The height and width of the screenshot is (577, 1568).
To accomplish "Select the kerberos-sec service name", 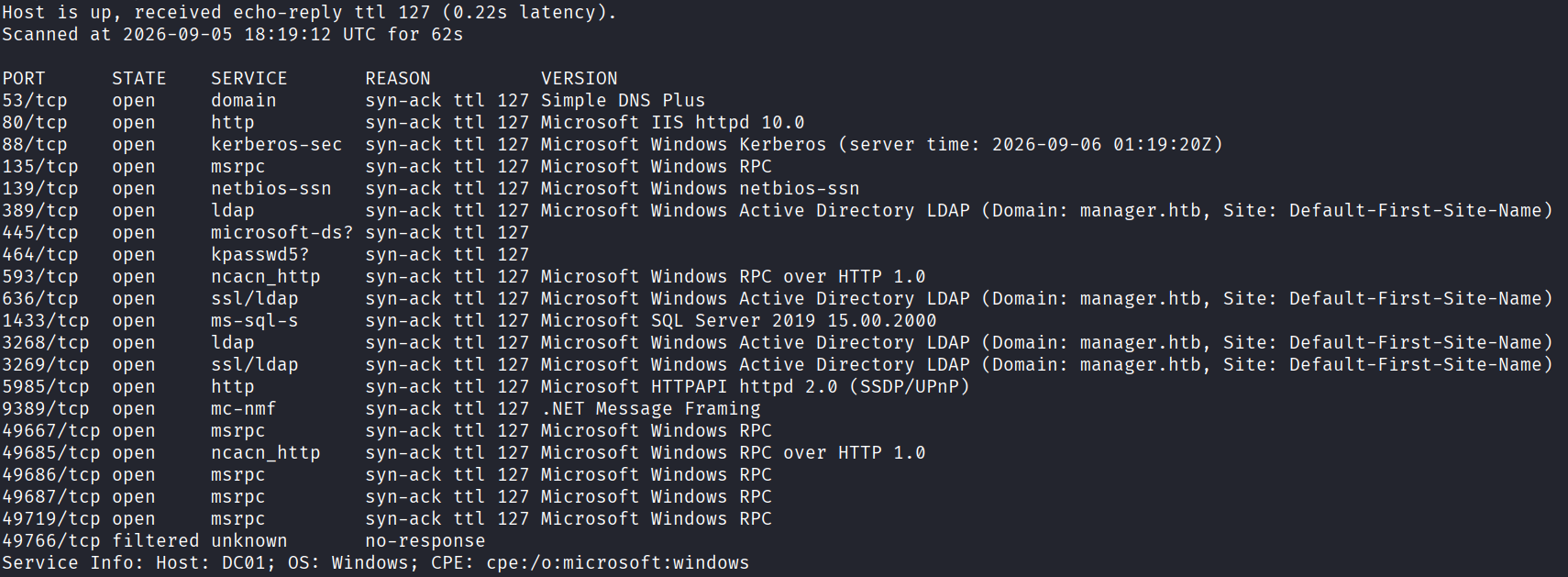I will coord(277,144).
